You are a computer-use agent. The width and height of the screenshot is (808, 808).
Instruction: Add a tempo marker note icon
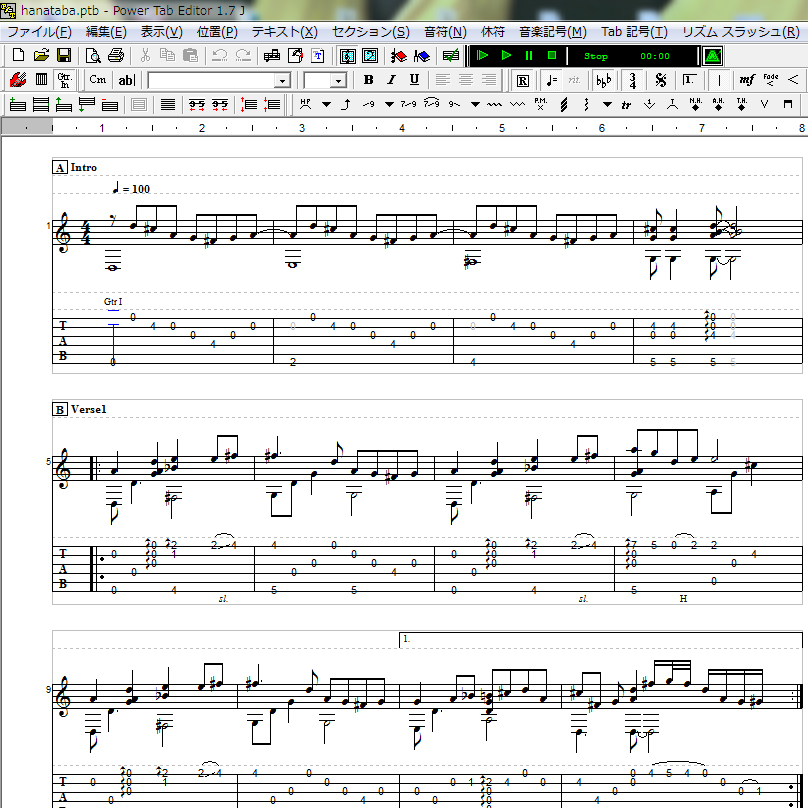(x=551, y=80)
